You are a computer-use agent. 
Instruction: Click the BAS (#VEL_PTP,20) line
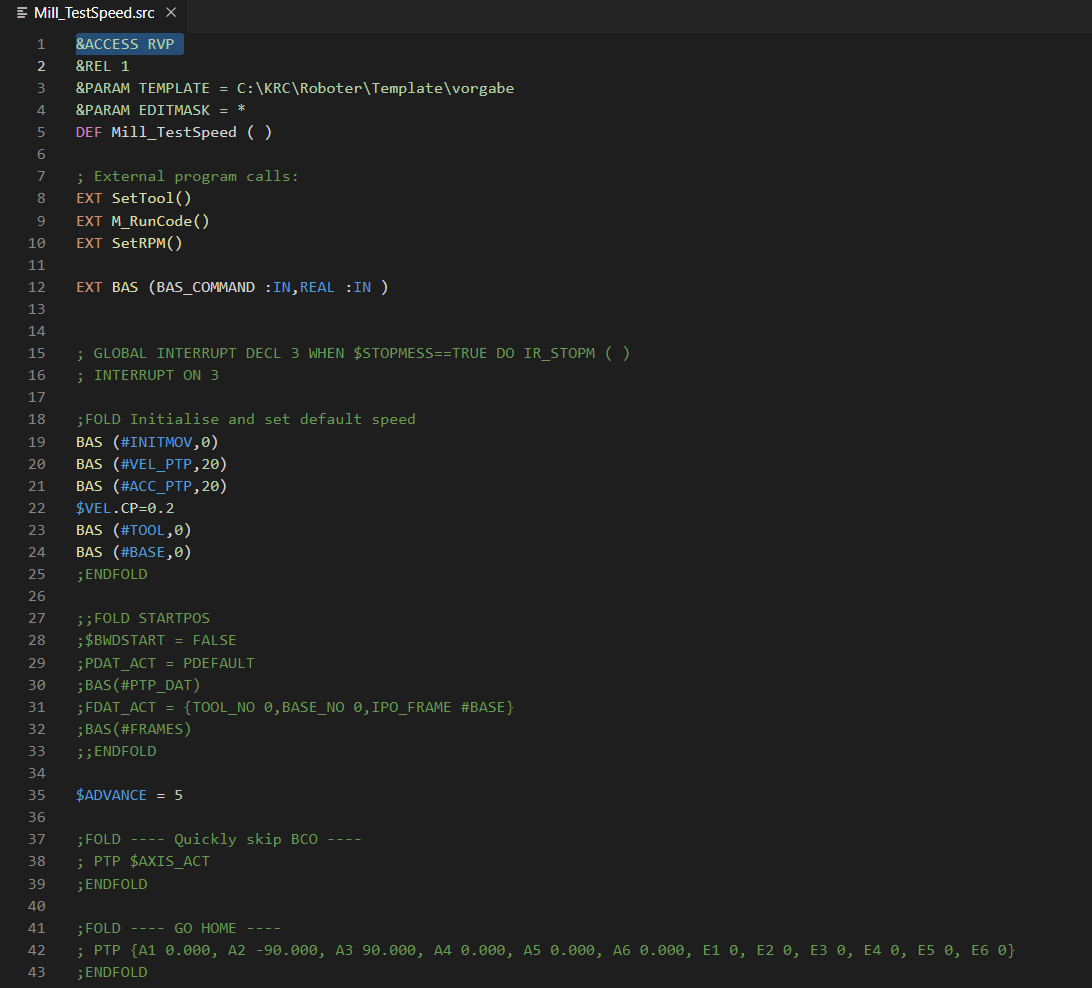click(151, 464)
